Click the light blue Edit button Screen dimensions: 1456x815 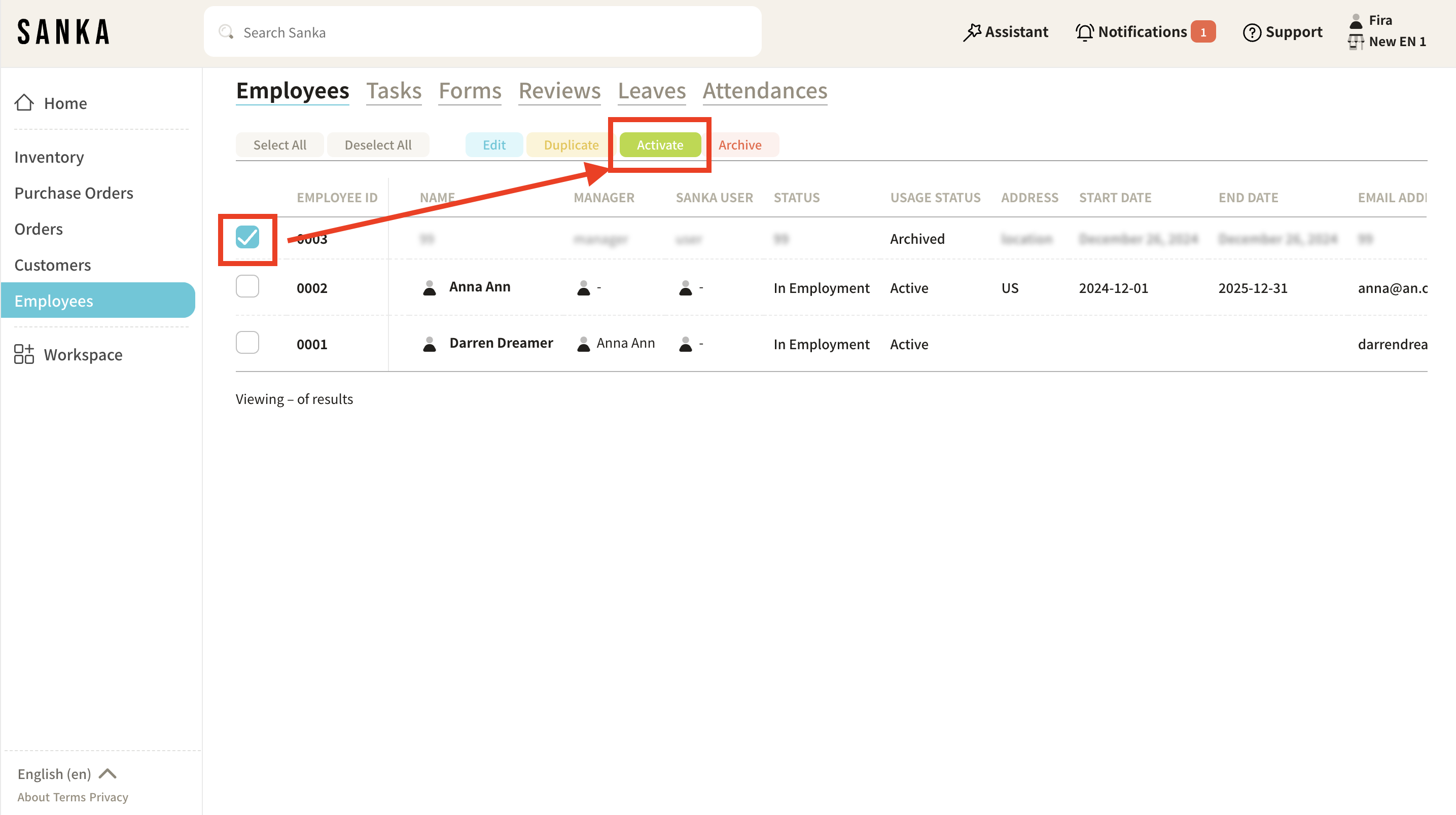[494, 145]
